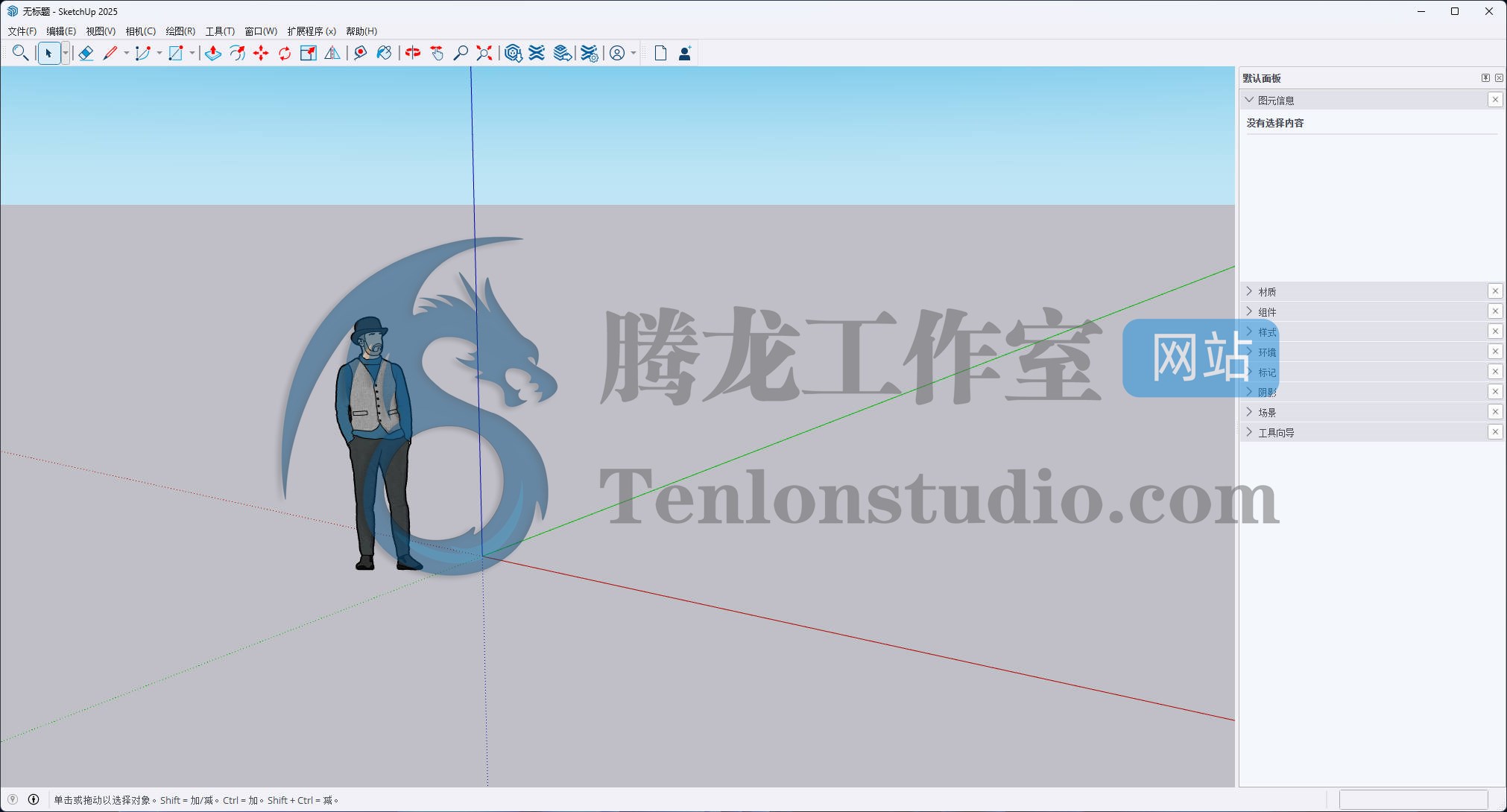Select the Rotate tool
This screenshot has width=1507, height=812.
[x=285, y=53]
